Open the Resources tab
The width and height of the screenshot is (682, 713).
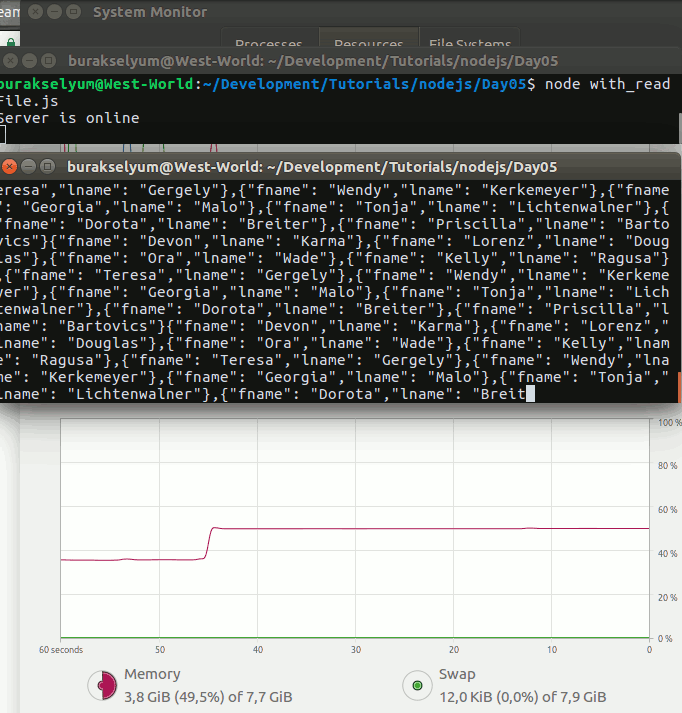pyautogui.click(x=368, y=44)
